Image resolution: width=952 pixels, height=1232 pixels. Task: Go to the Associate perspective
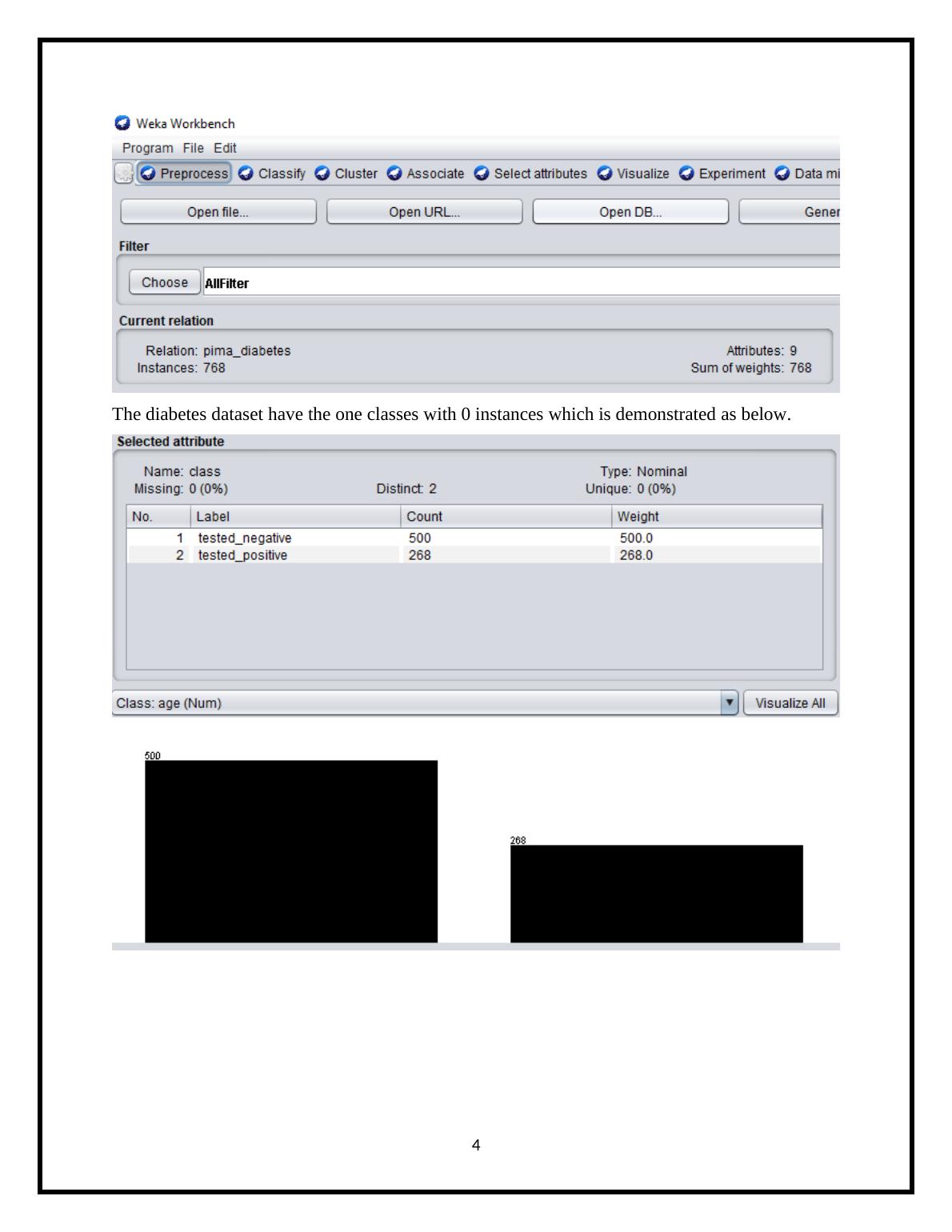point(426,174)
